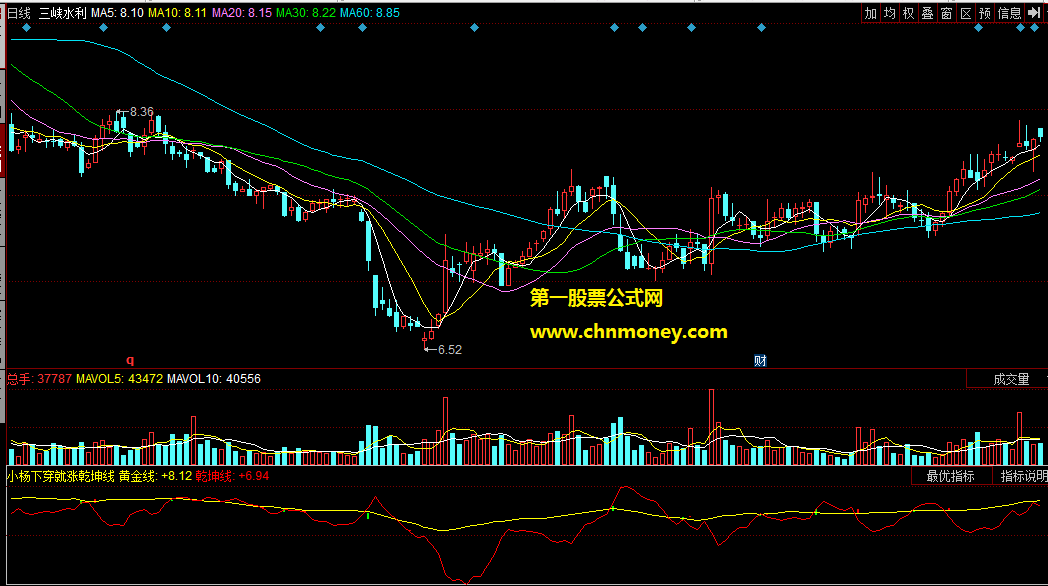
Task: Click the 总手: 37787 volume label
Action: coord(39,379)
